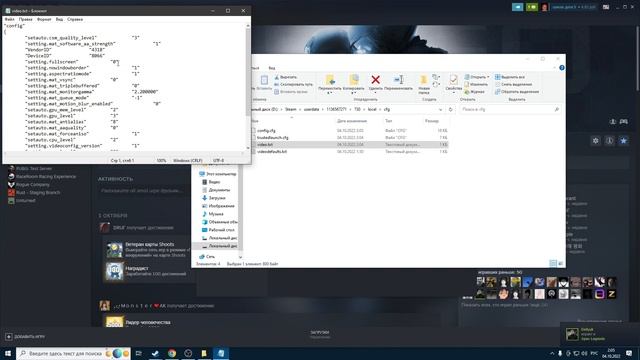Click yellow Z friend avatar in Steam
The height and width of the screenshot is (360, 640).
(611, 294)
